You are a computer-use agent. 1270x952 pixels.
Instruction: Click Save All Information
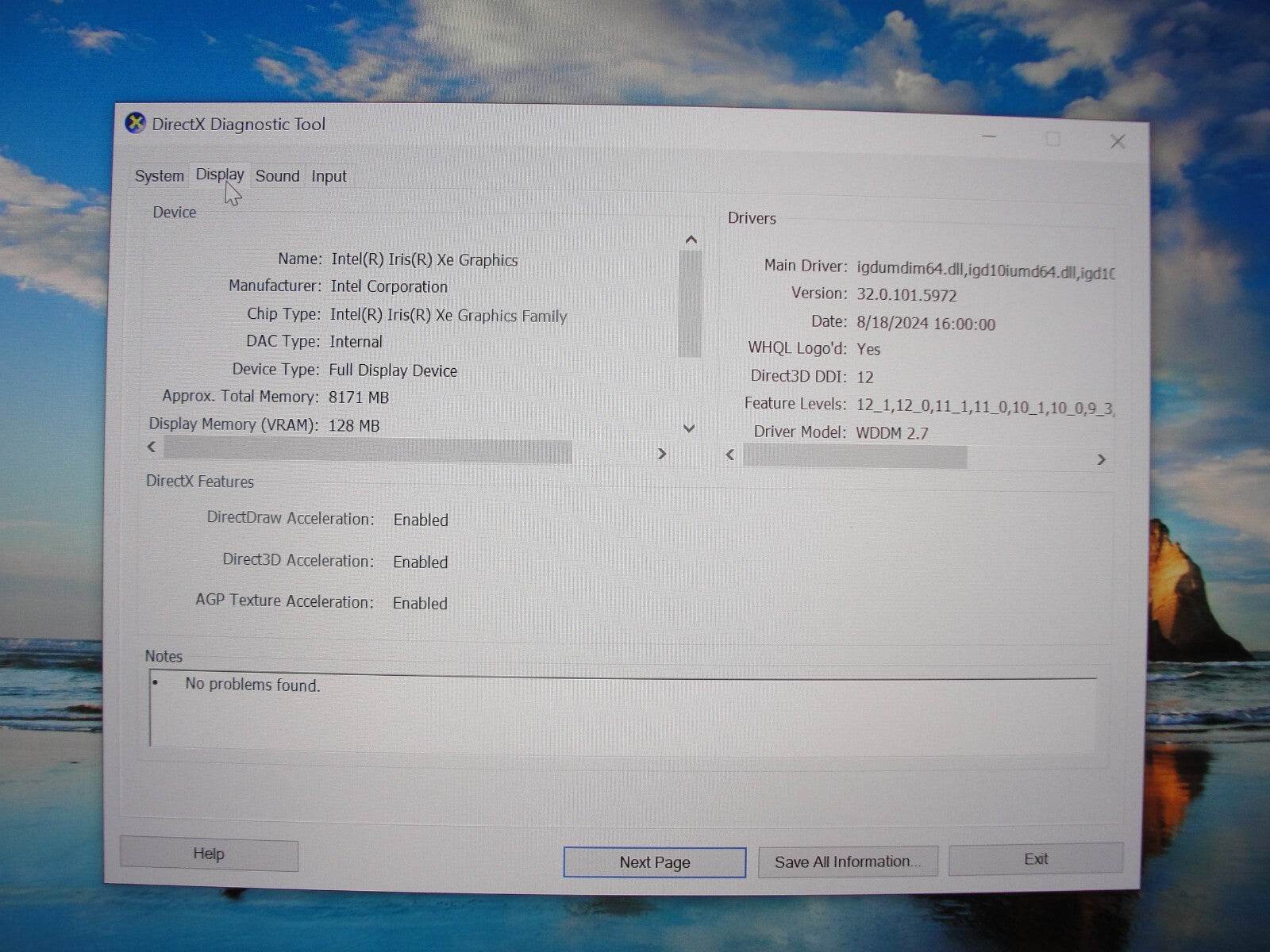[x=848, y=861]
